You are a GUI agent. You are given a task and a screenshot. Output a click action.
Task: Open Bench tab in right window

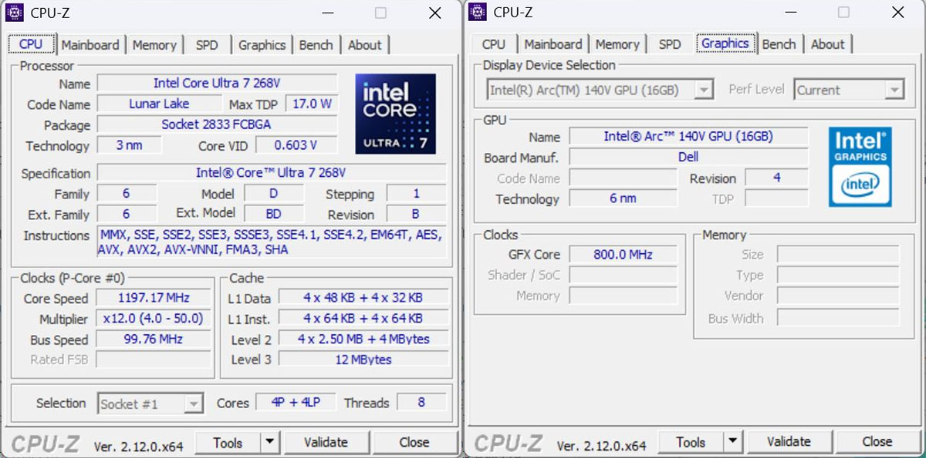[779, 45]
